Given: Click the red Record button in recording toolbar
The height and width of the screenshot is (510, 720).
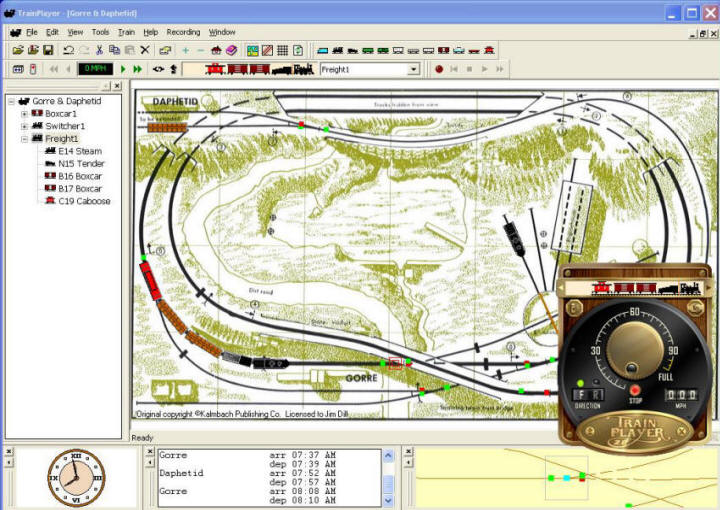Looking at the screenshot, I should [x=438, y=69].
